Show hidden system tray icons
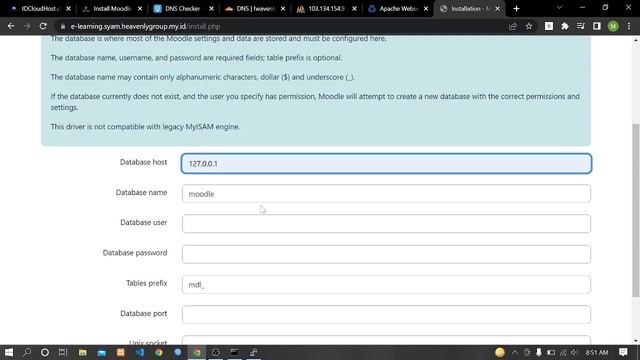 [515, 352]
